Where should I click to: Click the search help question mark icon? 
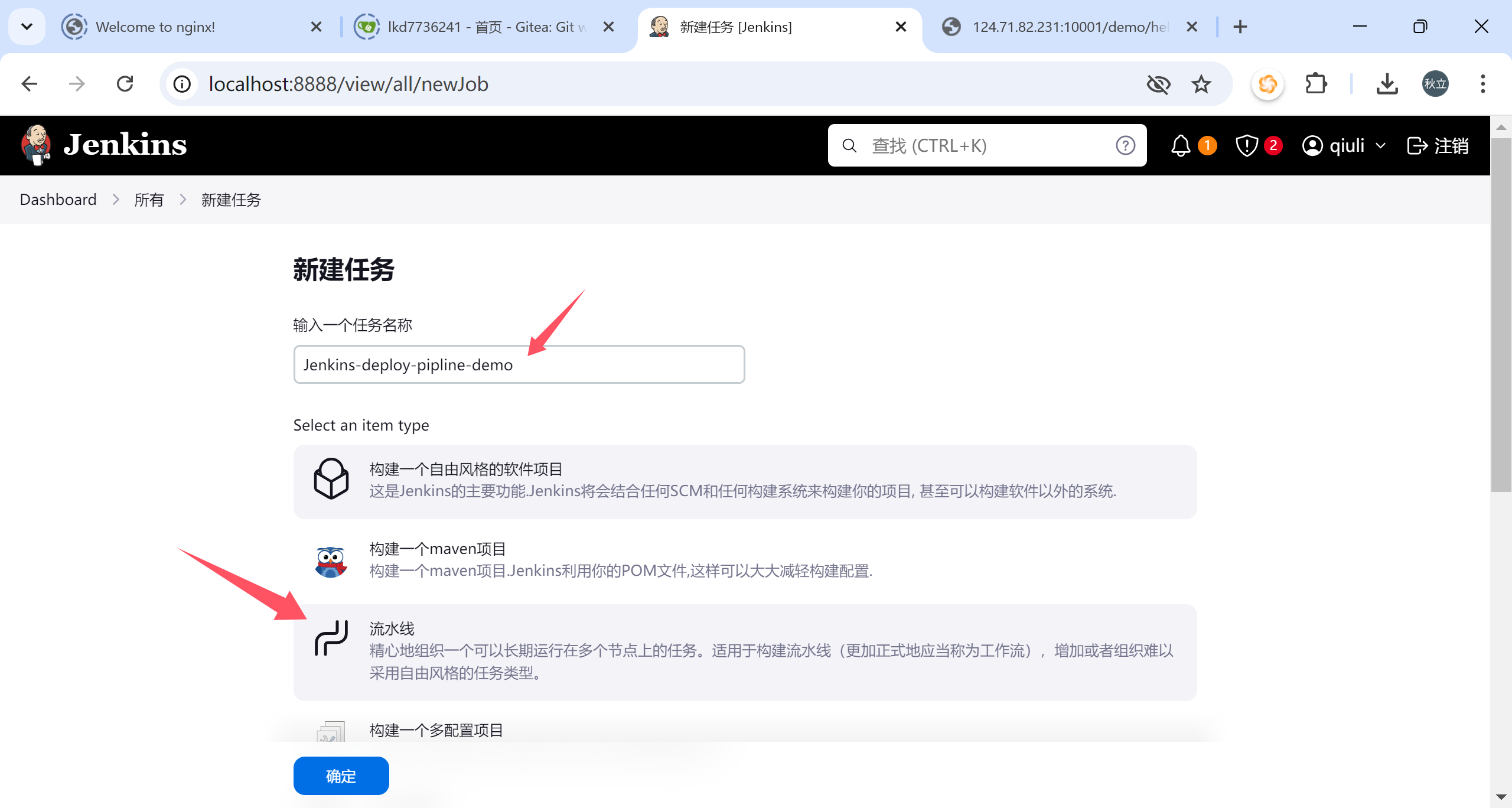[x=1125, y=145]
